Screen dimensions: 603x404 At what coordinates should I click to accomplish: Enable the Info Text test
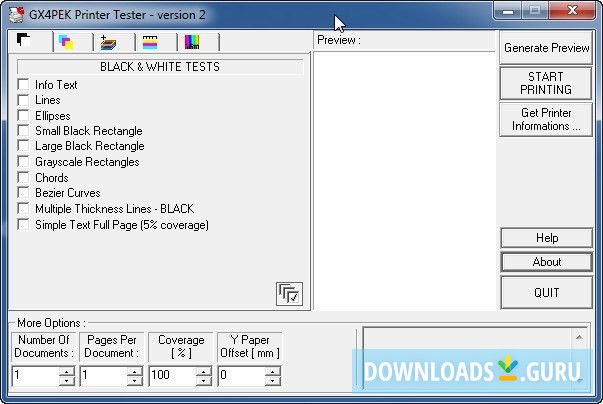click(23, 85)
